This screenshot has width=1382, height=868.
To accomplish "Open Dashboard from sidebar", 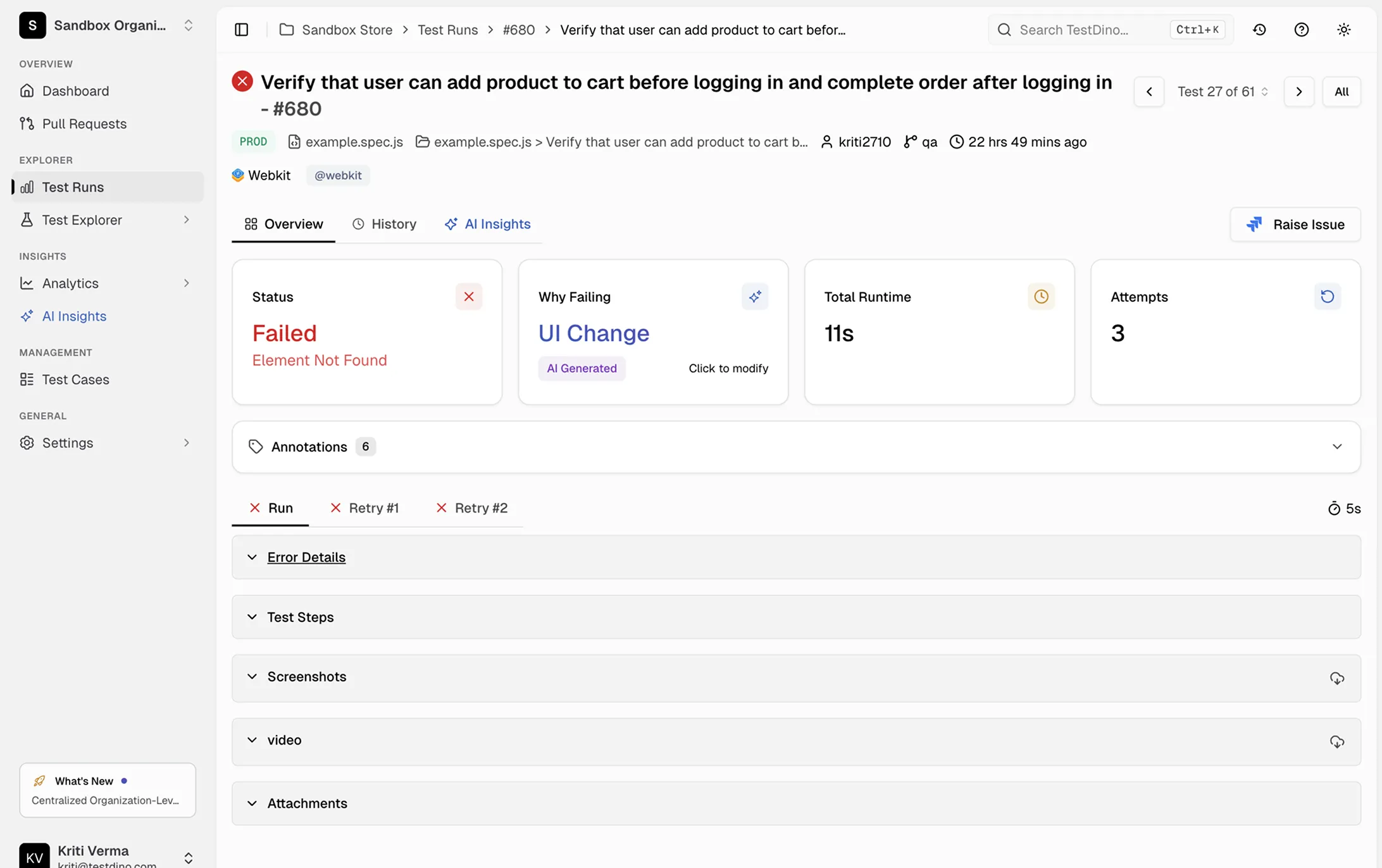I will 108,91.
